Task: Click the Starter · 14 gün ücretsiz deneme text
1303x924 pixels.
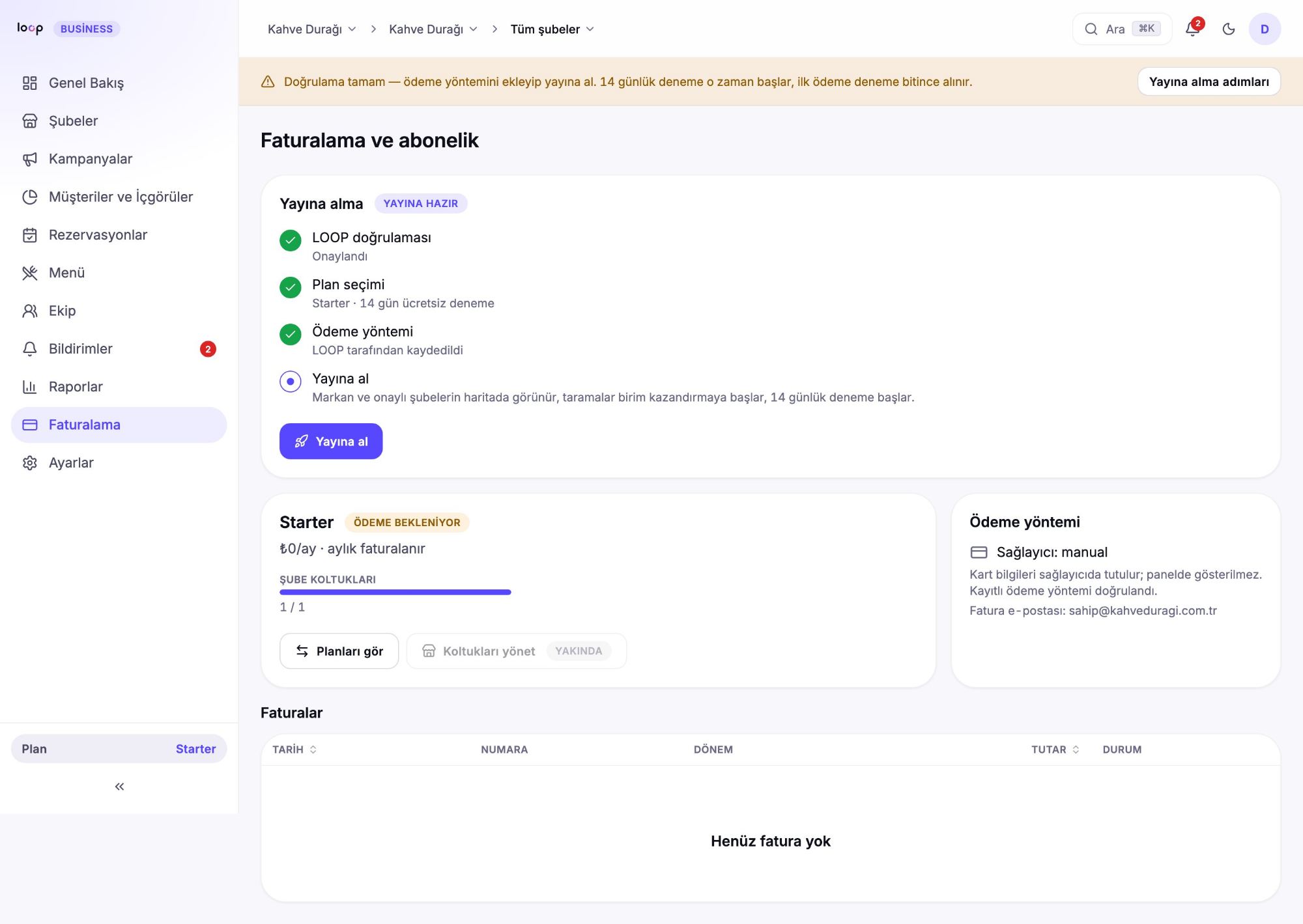Action: click(403, 303)
